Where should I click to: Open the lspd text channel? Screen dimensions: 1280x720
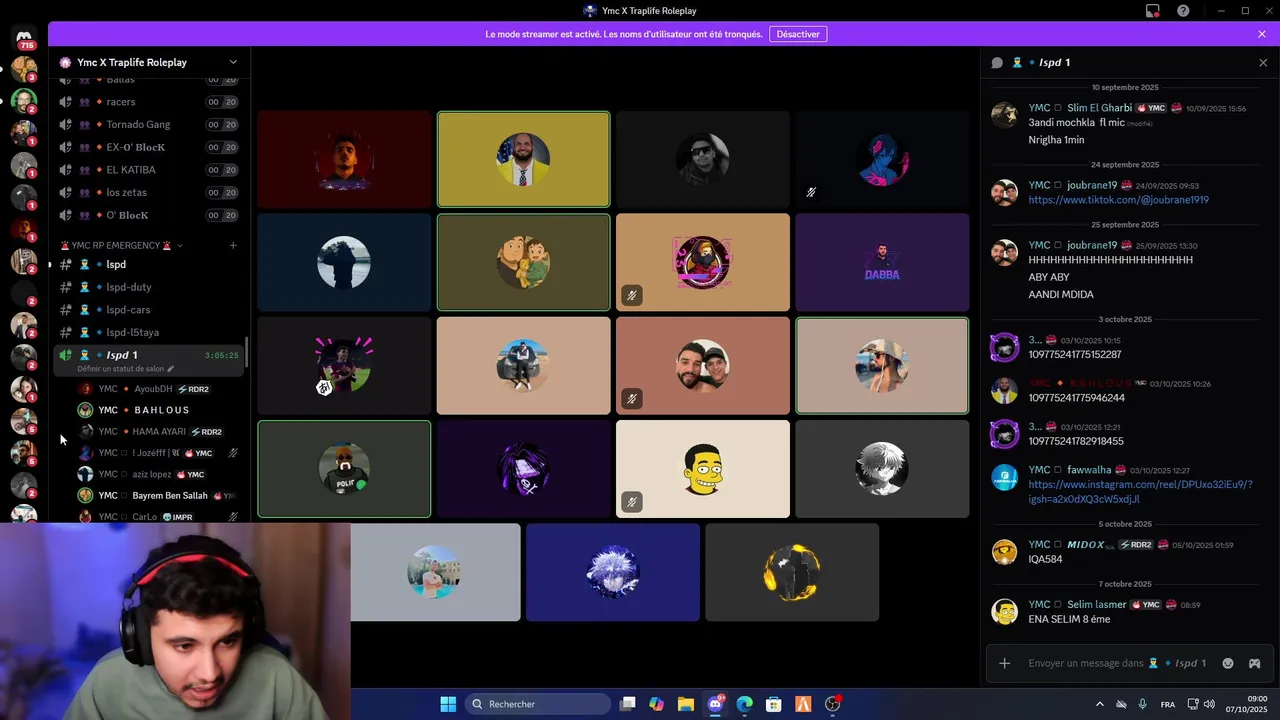coord(148,264)
